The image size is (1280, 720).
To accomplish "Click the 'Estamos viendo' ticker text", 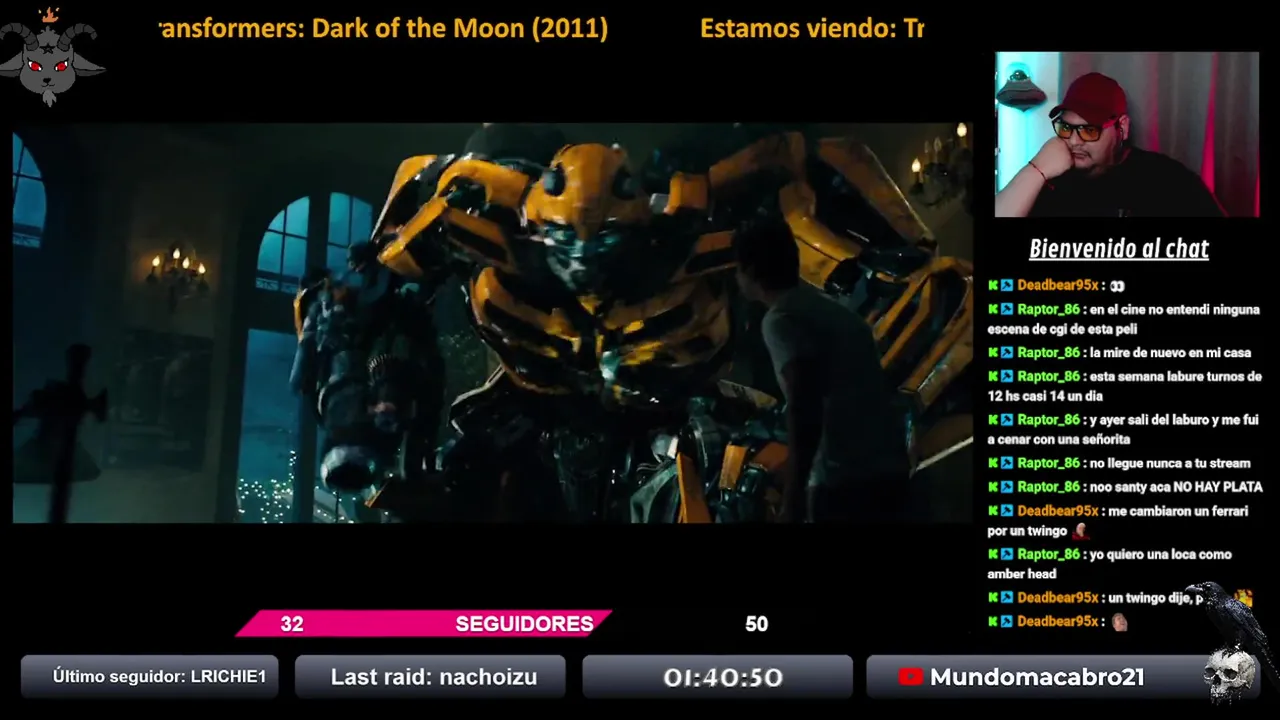I will click(x=812, y=28).
